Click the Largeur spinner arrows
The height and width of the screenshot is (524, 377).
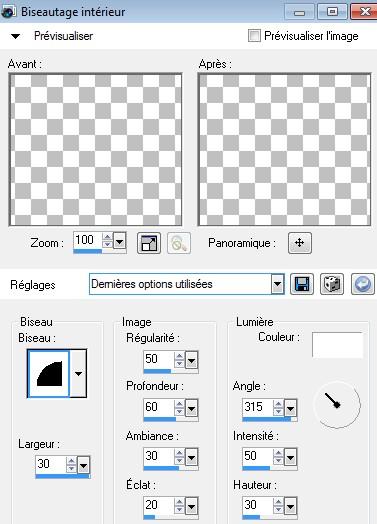click(x=71, y=465)
